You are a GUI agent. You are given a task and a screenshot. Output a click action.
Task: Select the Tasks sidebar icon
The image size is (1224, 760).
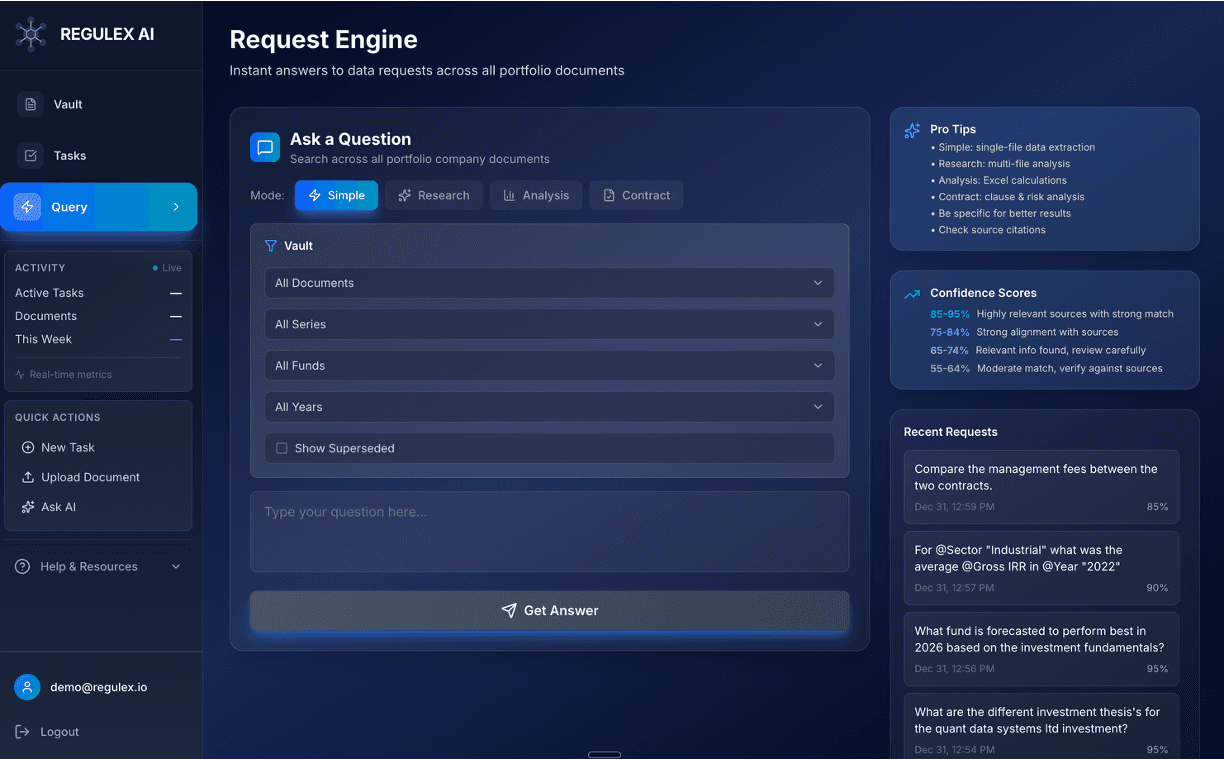point(30,155)
